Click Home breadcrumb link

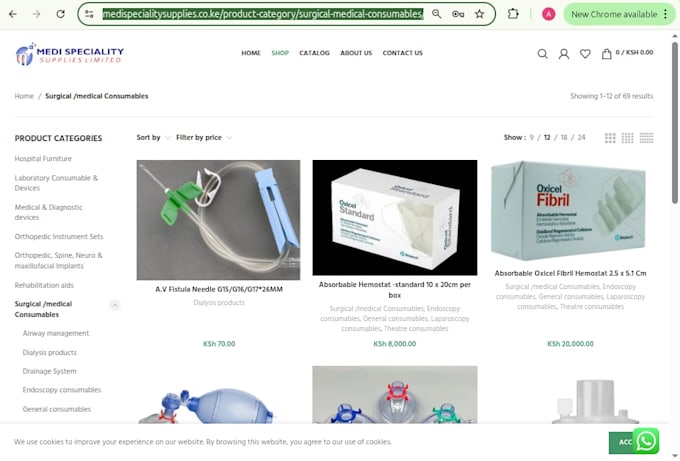(x=24, y=96)
